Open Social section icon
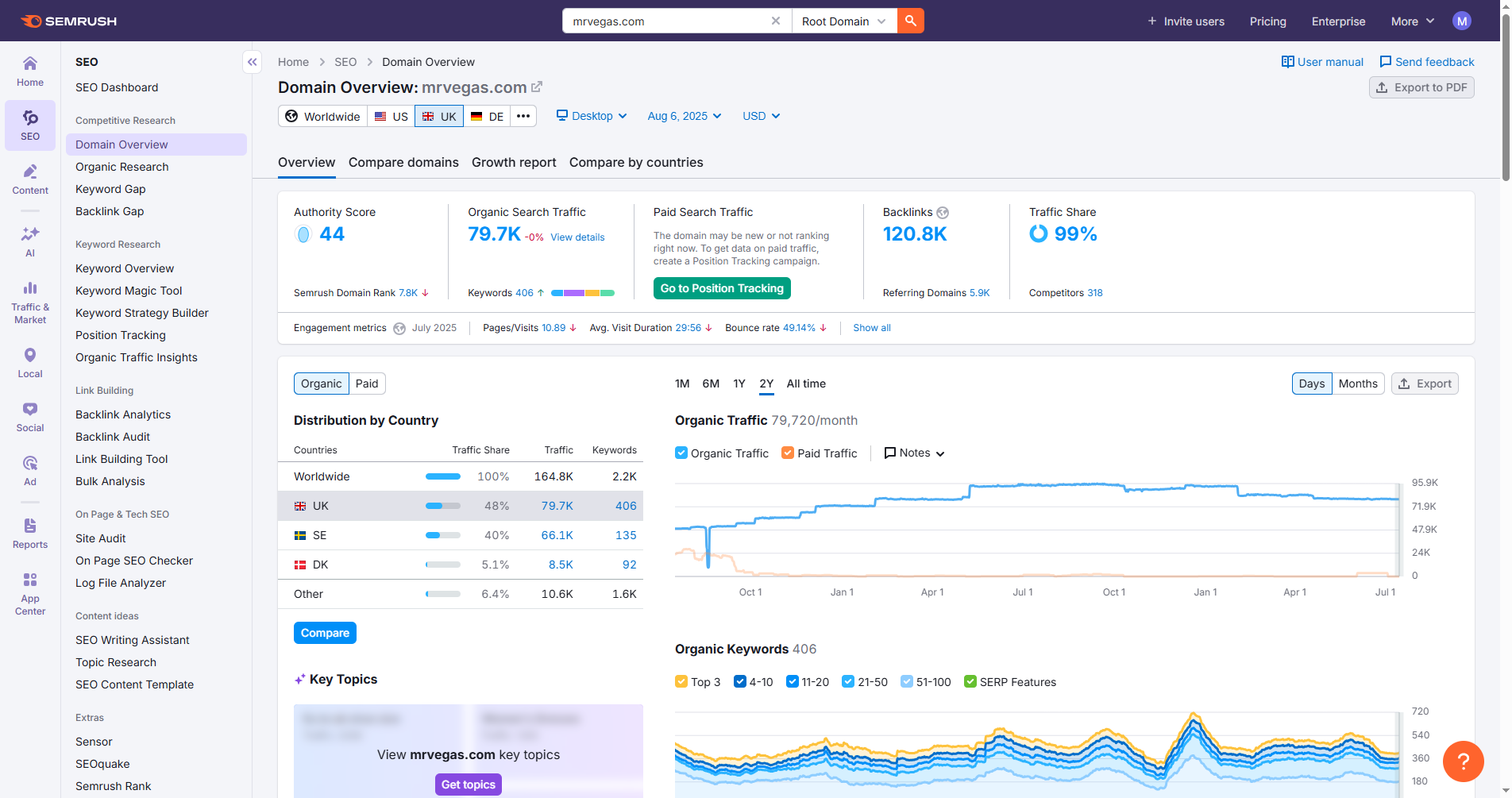This screenshot has width=1512, height=798. pyautogui.click(x=30, y=417)
